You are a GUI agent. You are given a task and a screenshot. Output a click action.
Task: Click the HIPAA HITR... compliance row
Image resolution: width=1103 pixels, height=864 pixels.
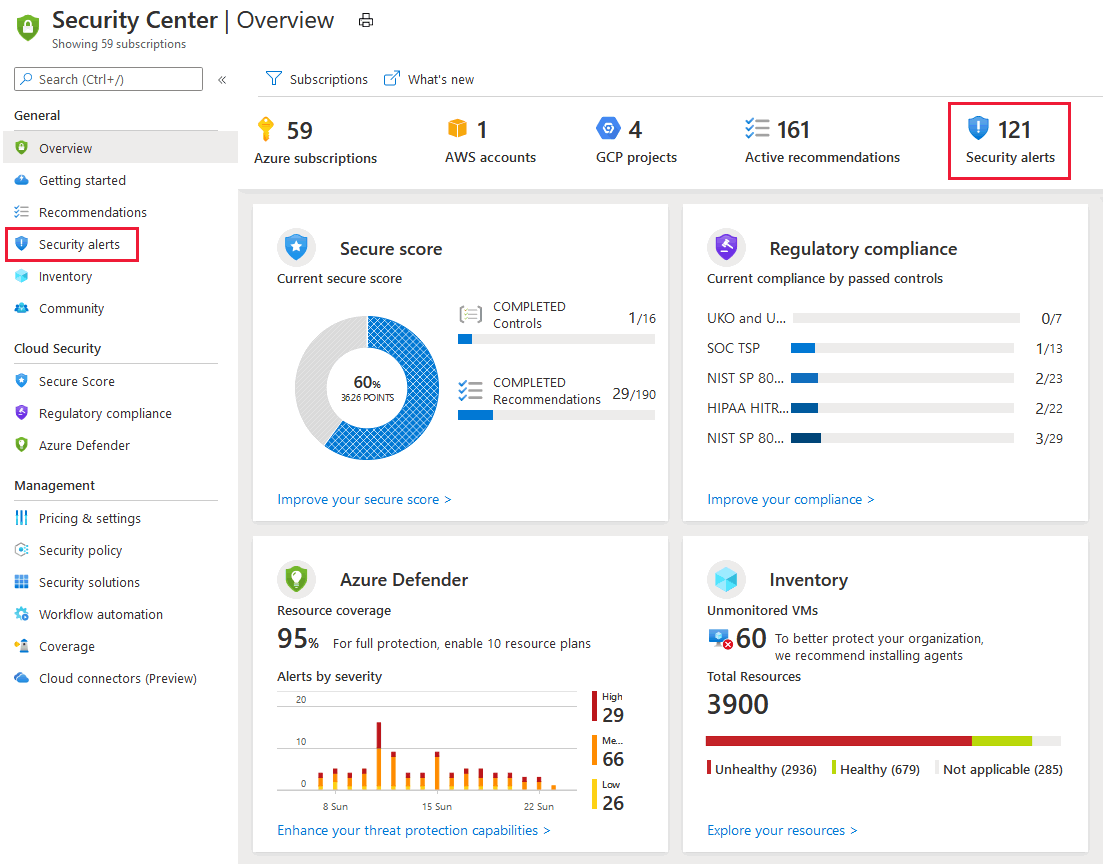pos(885,408)
